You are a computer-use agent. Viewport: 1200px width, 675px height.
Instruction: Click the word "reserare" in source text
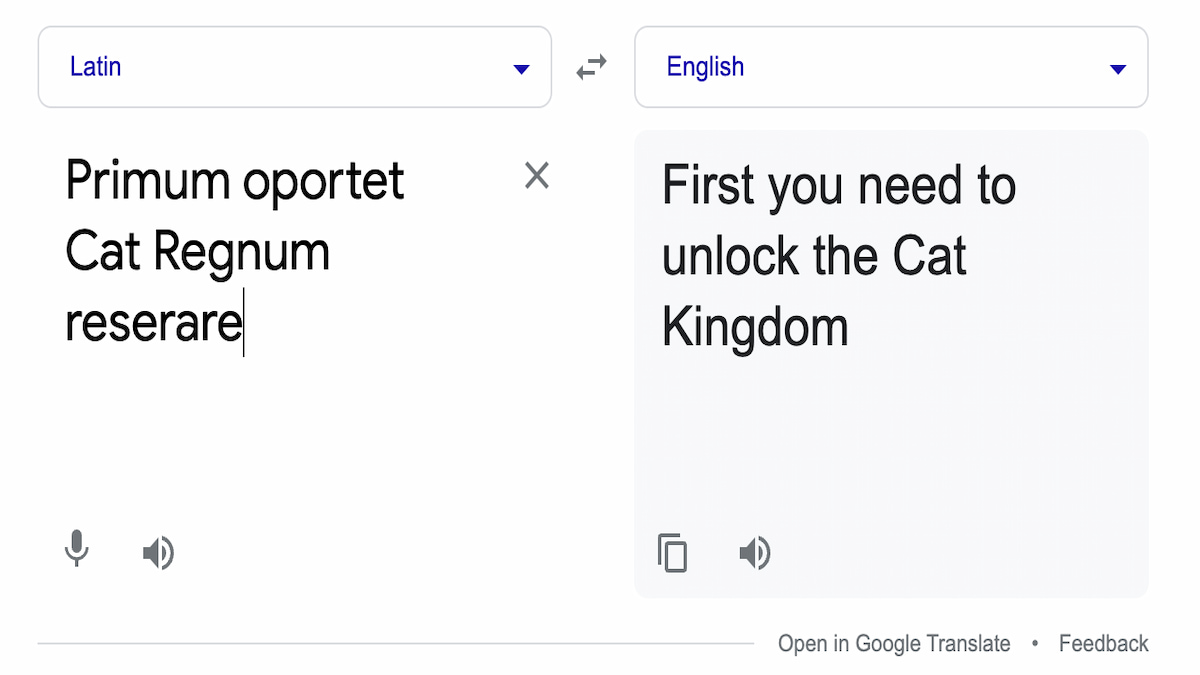[x=153, y=323]
